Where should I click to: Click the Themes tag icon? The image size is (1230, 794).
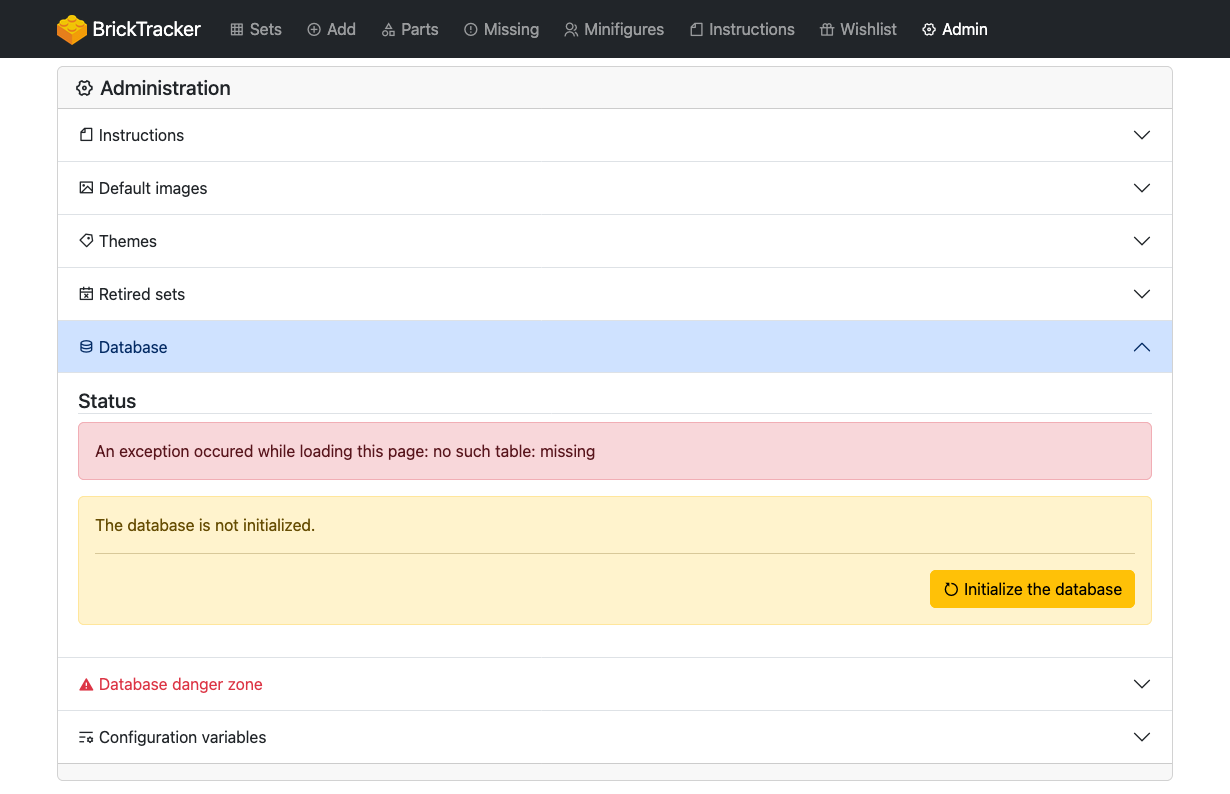pyautogui.click(x=86, y=241)
